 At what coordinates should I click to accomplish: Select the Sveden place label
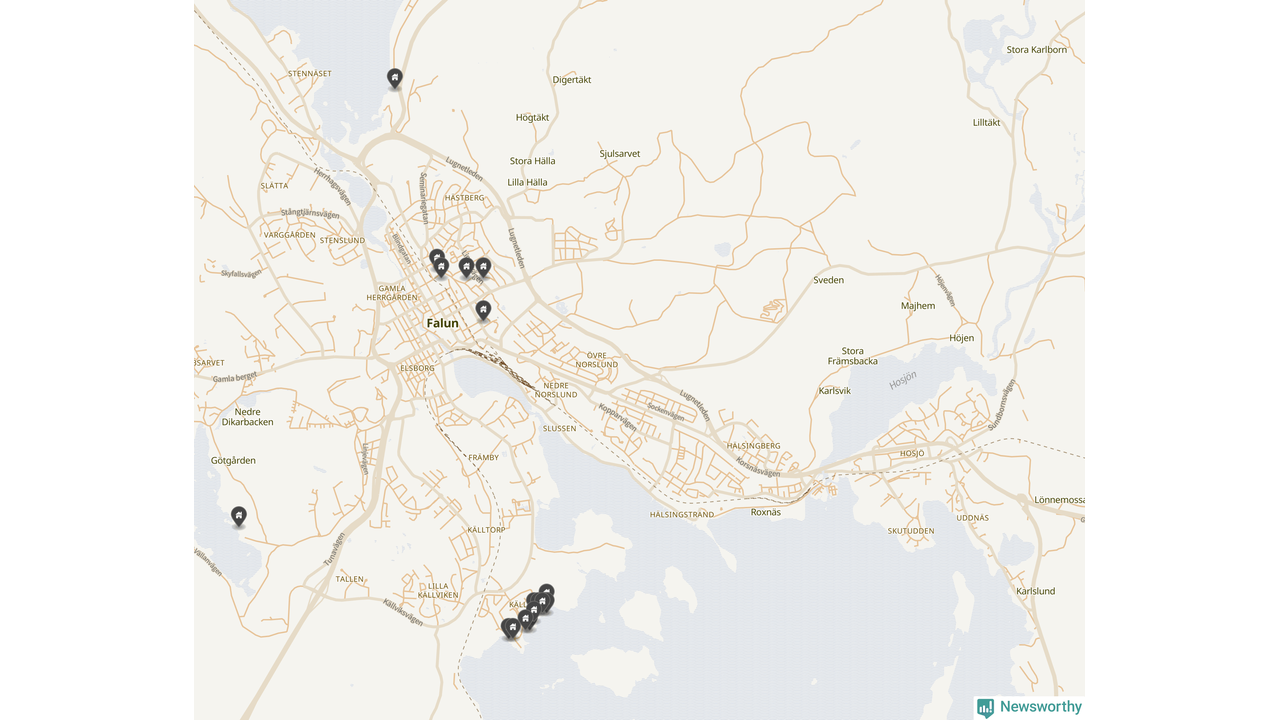(828, 280)
